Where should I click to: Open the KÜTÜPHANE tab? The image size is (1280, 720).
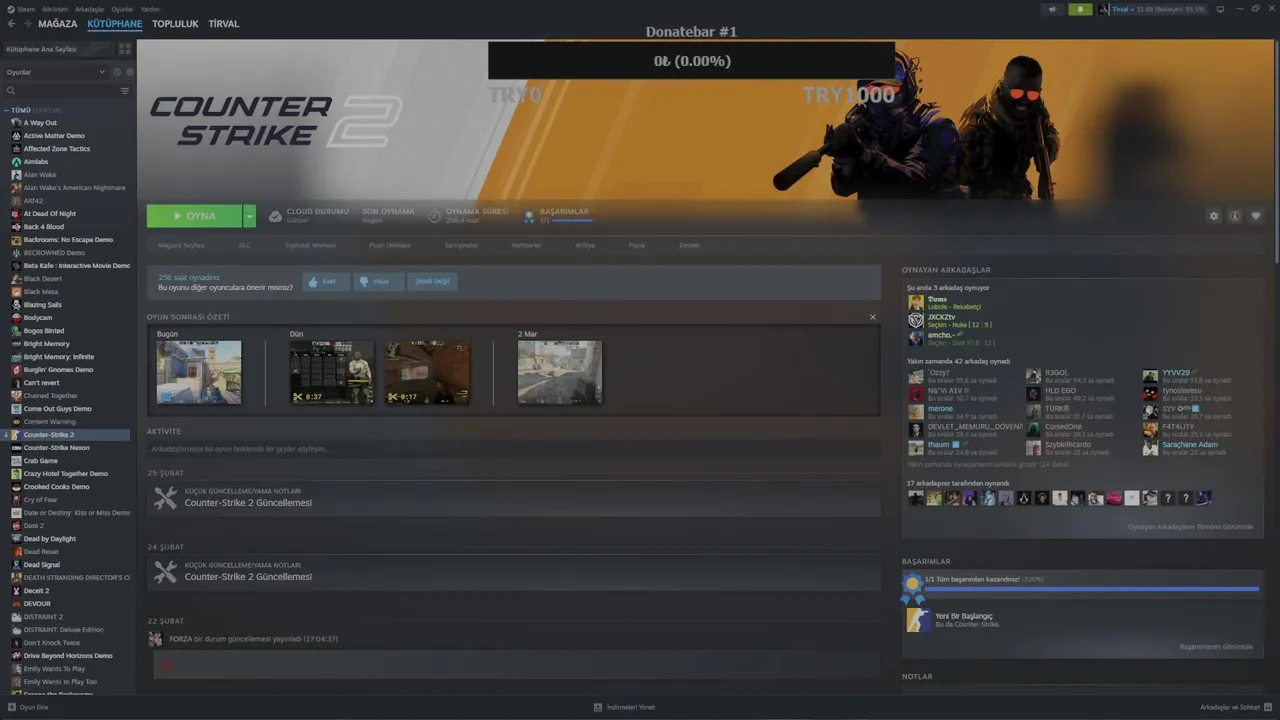tap(115, 24)
